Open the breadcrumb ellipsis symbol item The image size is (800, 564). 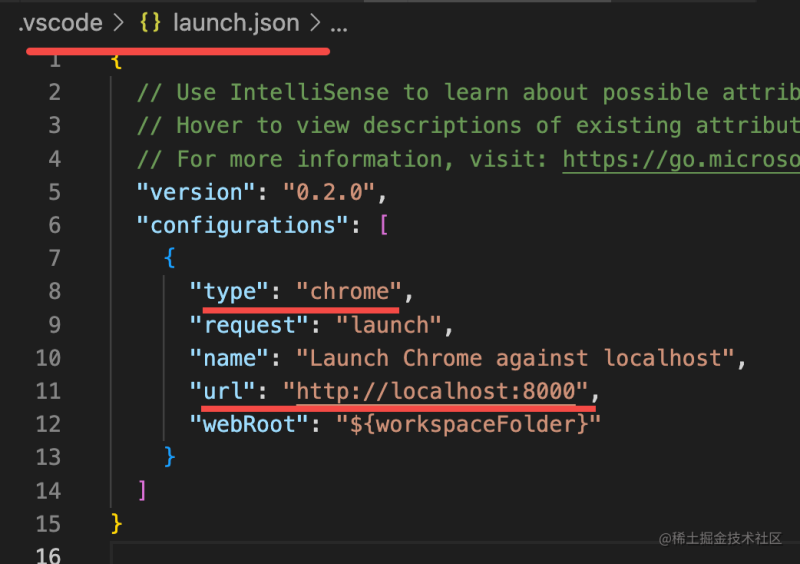click(x=339, y=23)
